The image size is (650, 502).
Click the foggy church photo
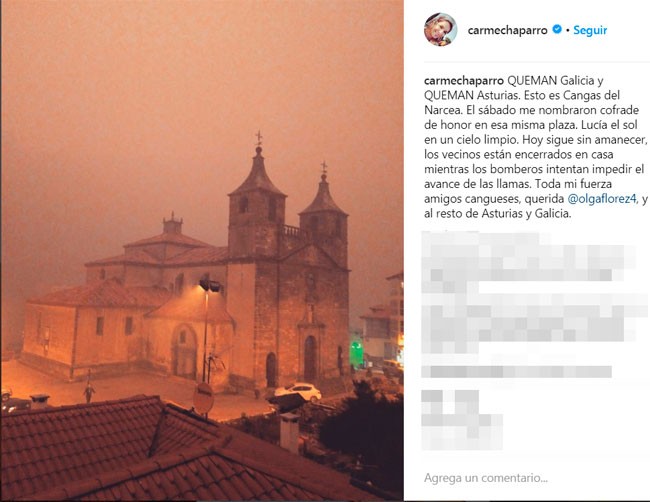[202, 250]
